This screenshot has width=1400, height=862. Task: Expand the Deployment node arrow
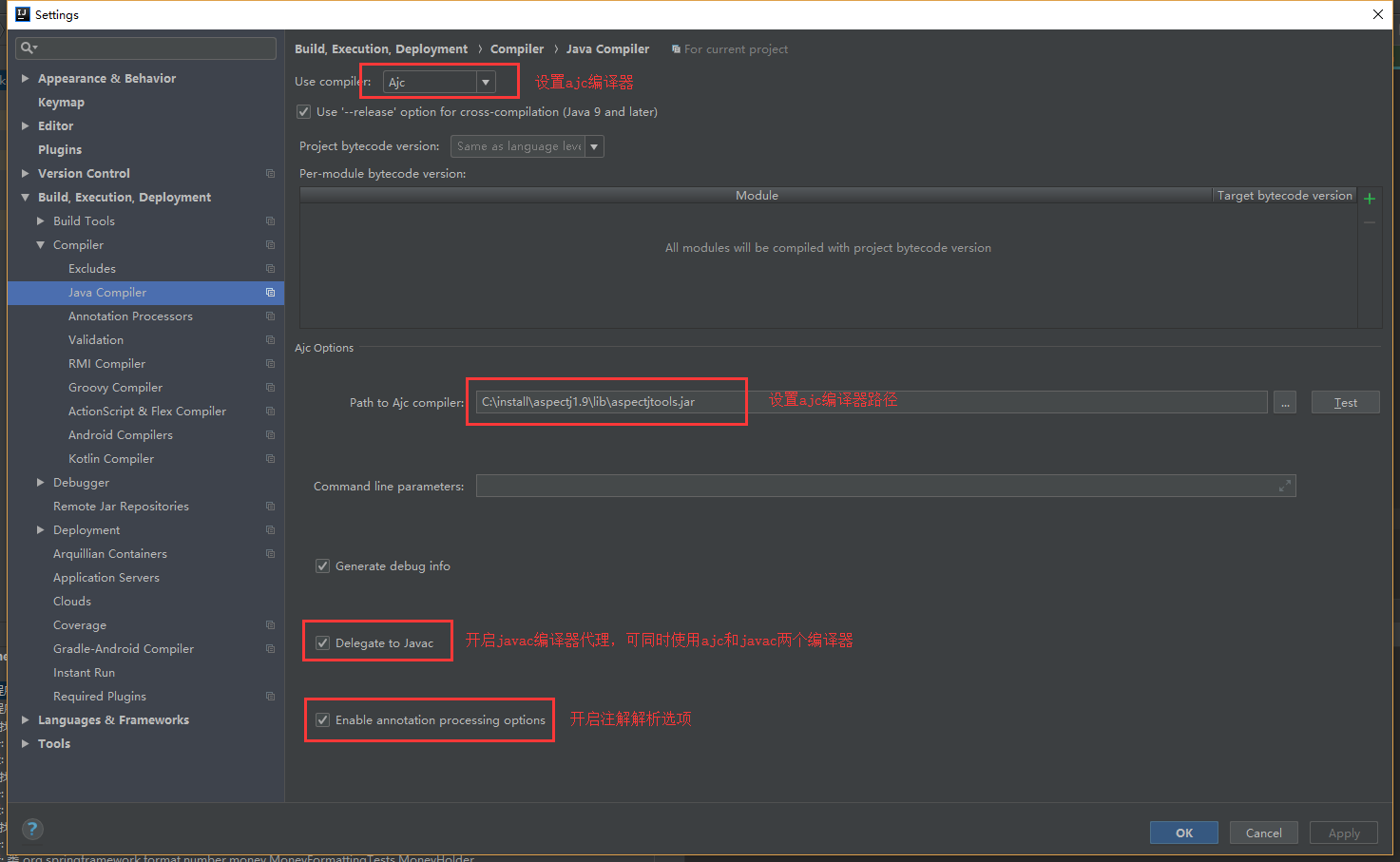(x=41, y=530)
